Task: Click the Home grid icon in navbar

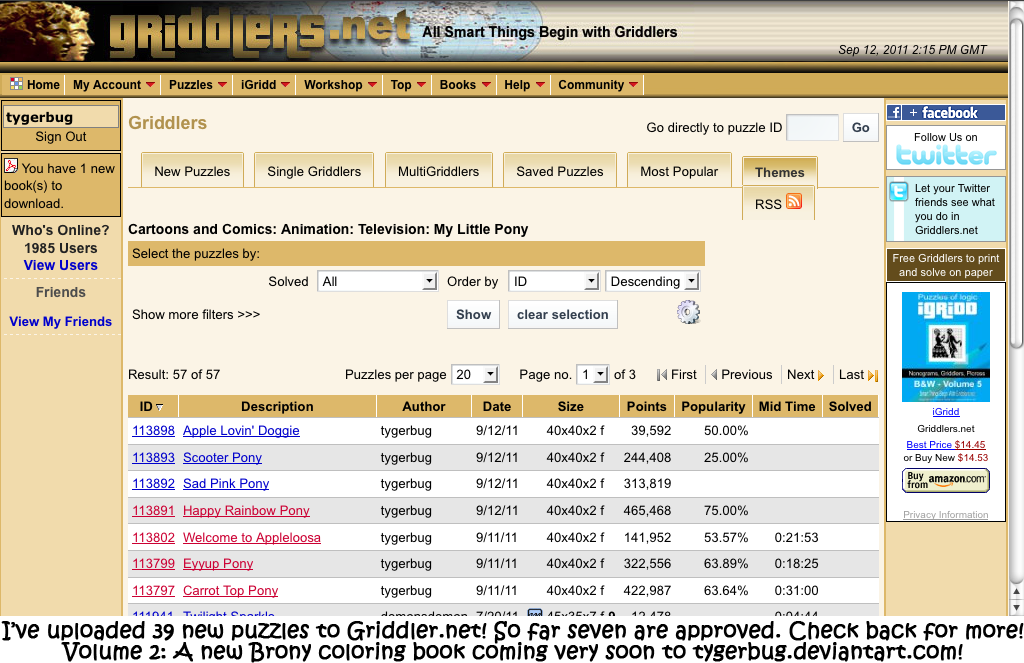Action: [16, 84]
